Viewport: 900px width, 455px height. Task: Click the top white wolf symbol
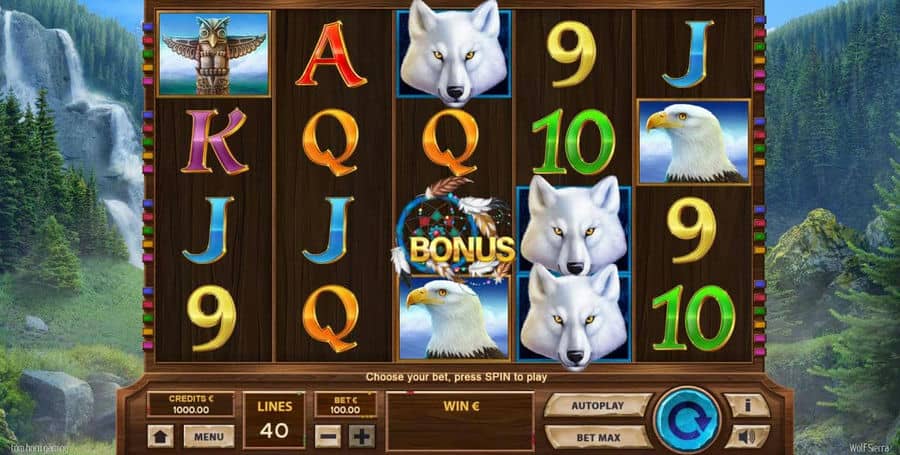point(454,53)
